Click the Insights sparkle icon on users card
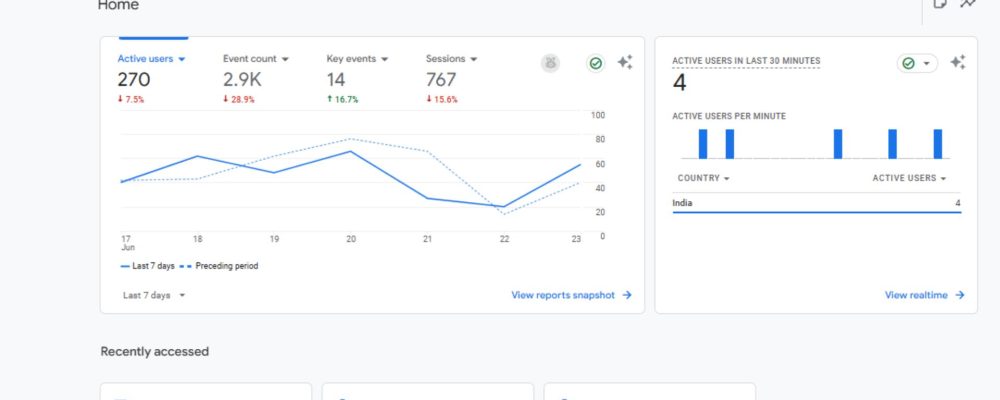Screen dimensions: 1000x400 click(x=625, y=63)
